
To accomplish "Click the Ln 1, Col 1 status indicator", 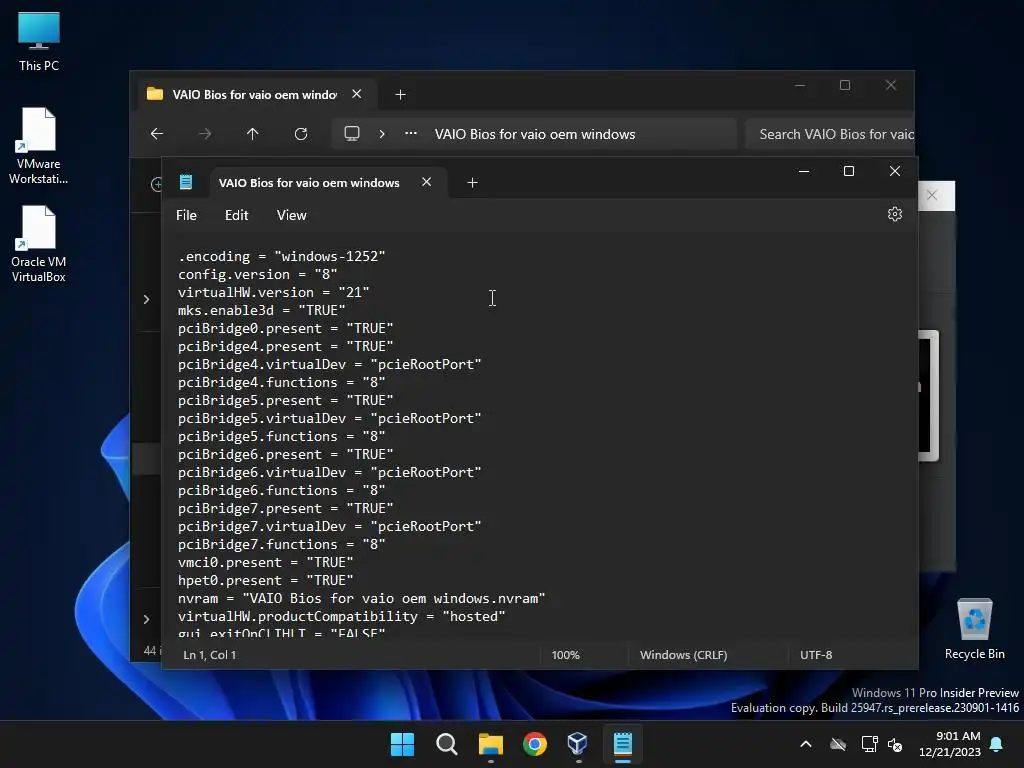I will point(210,654).
